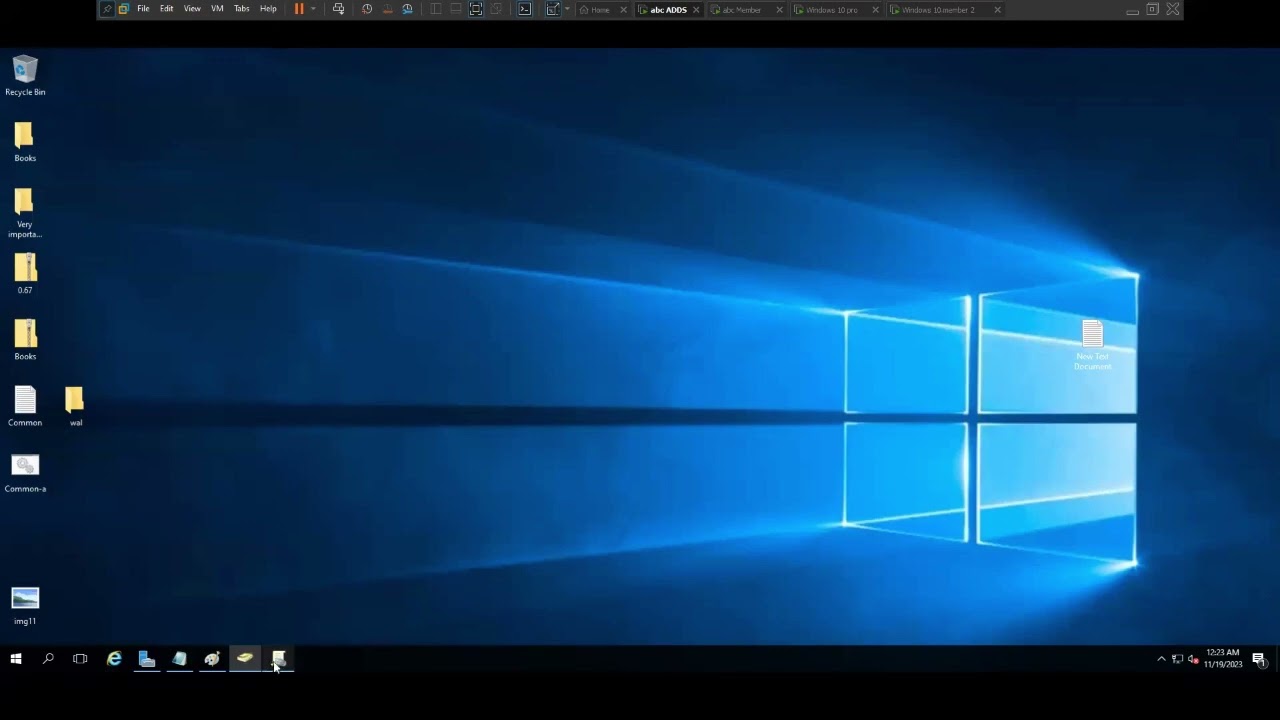Open the Action Center notifications

point(1259,659)
